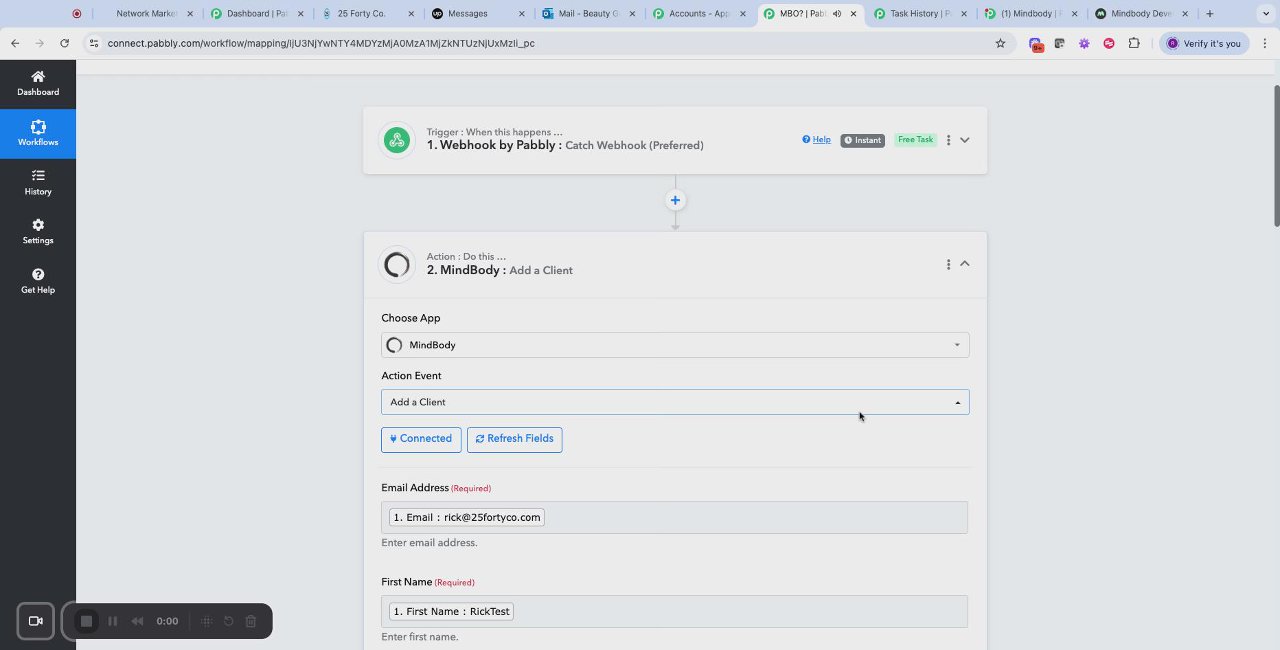Click the Email Address input field
Screen dimensions: 1280x650
[675, 517]
